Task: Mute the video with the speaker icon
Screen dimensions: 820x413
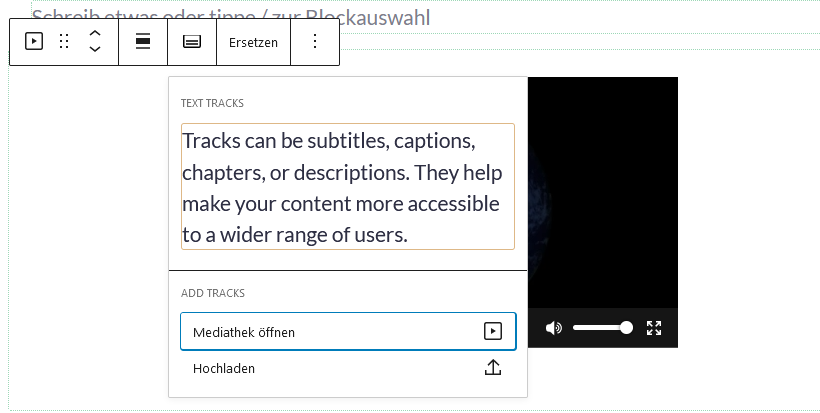Action: pyautogui.click(x=553, y=328)
